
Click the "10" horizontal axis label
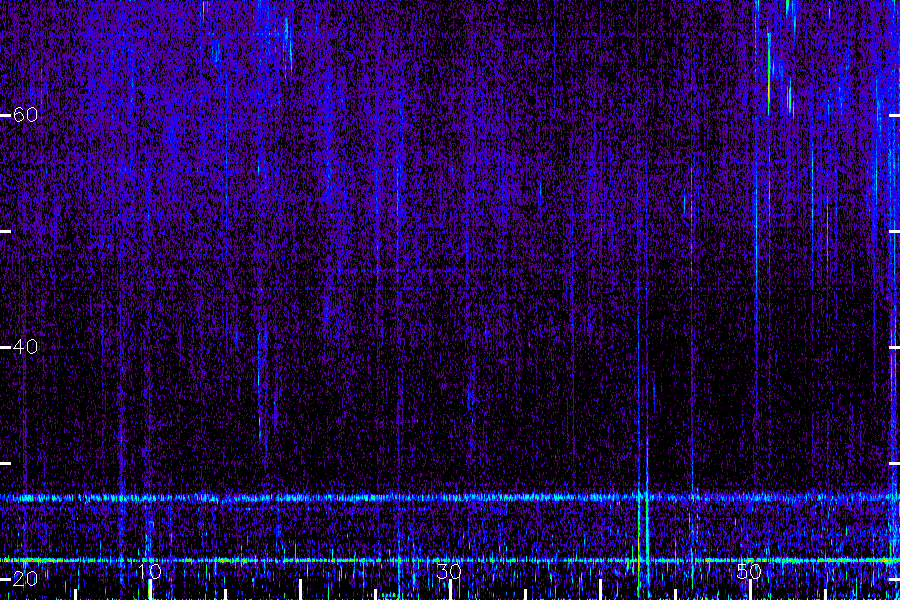point(149,571)
